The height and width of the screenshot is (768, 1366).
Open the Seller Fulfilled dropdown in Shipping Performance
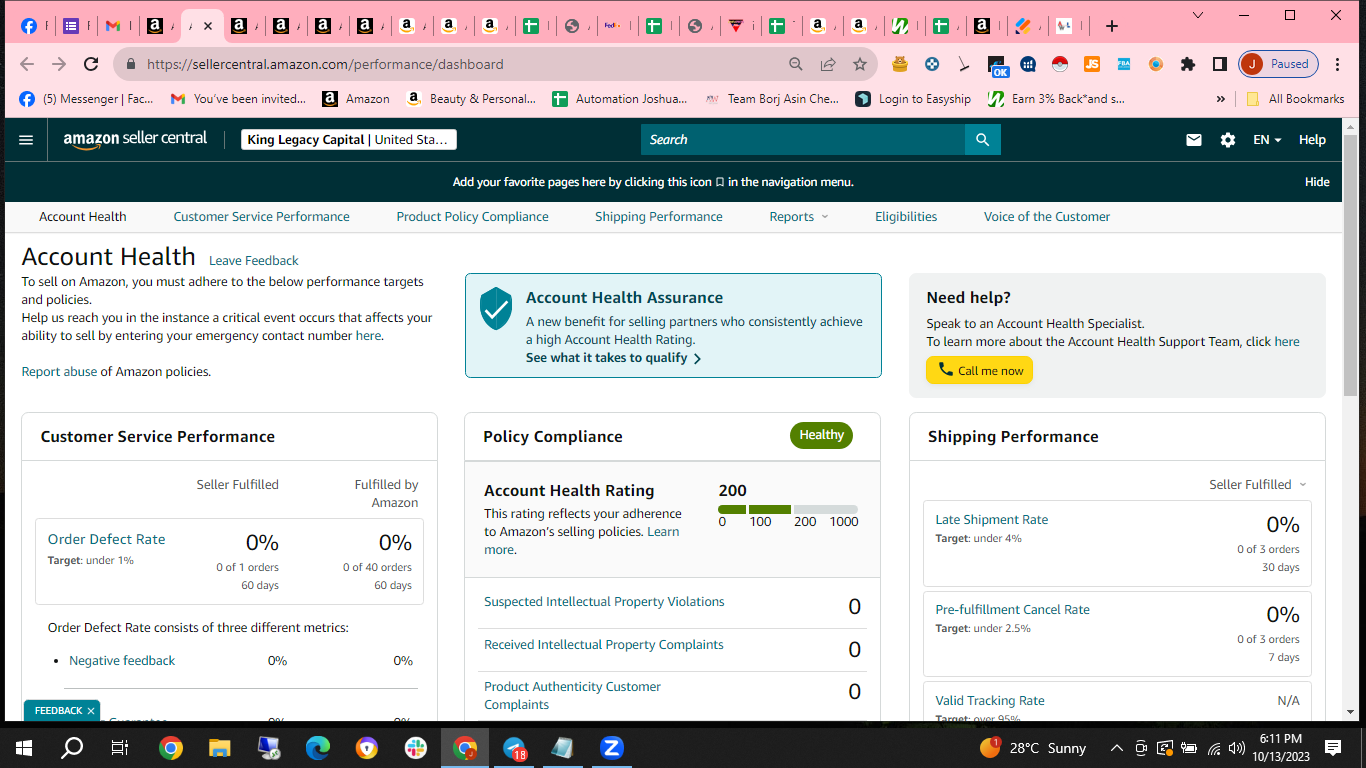coord(1258,484)
